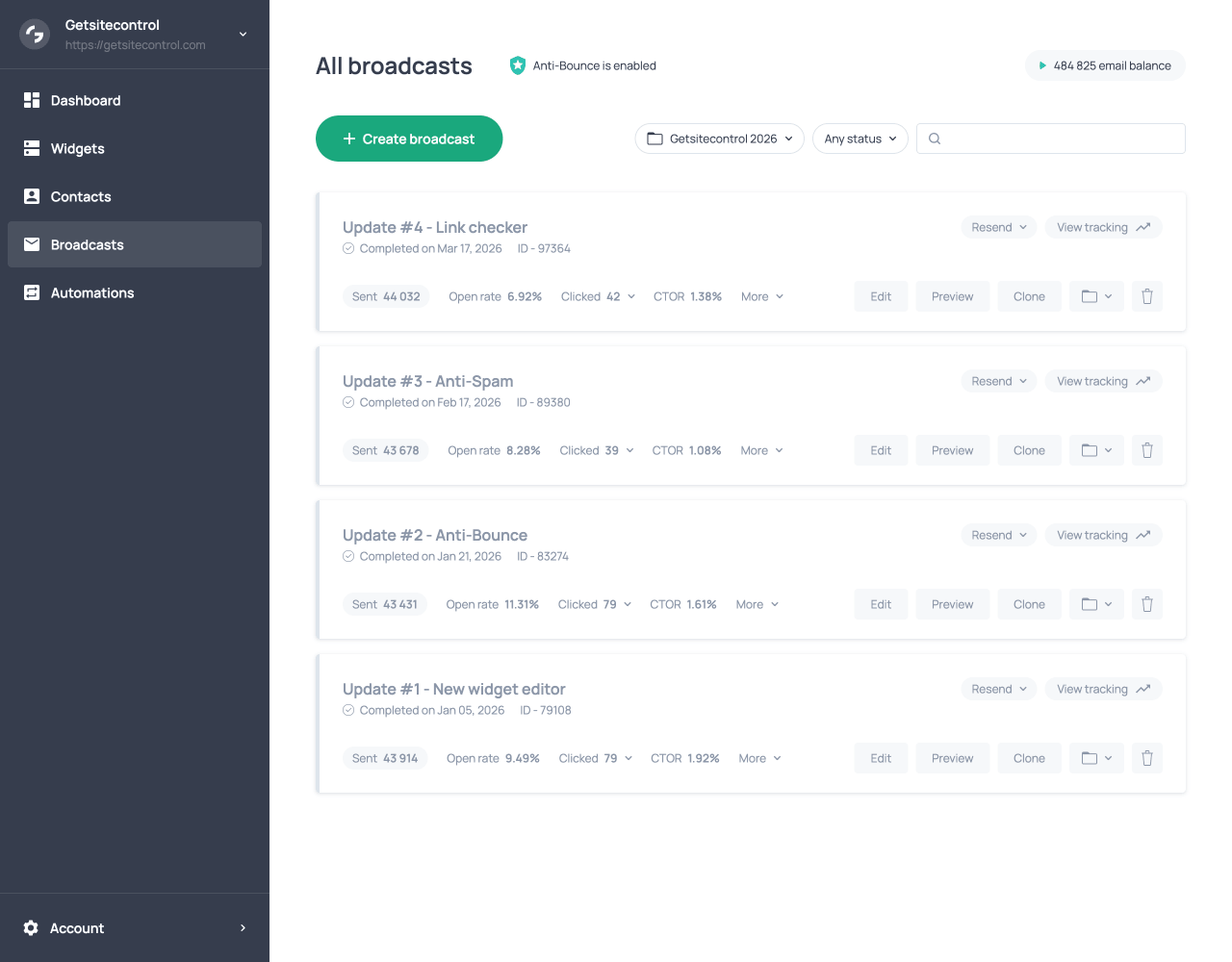
Task: Open the search field's magnifier icon
Action: [934, 139]
